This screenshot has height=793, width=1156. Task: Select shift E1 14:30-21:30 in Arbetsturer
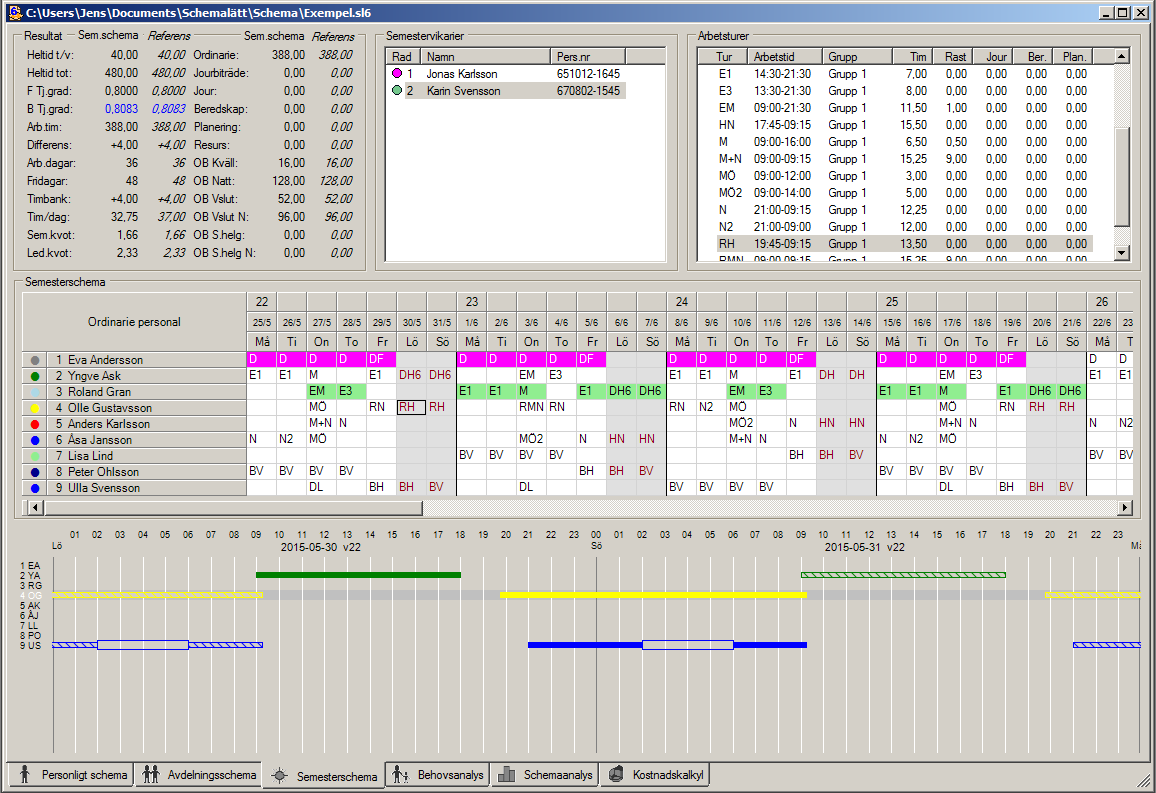(x=905, y=74)
